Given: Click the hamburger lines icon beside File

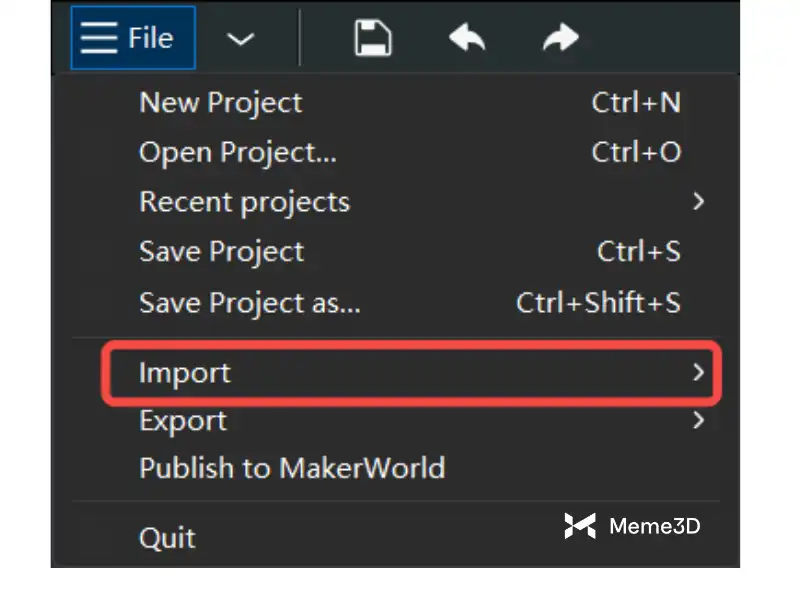Looking at the screenshot, I should [99, 38].
